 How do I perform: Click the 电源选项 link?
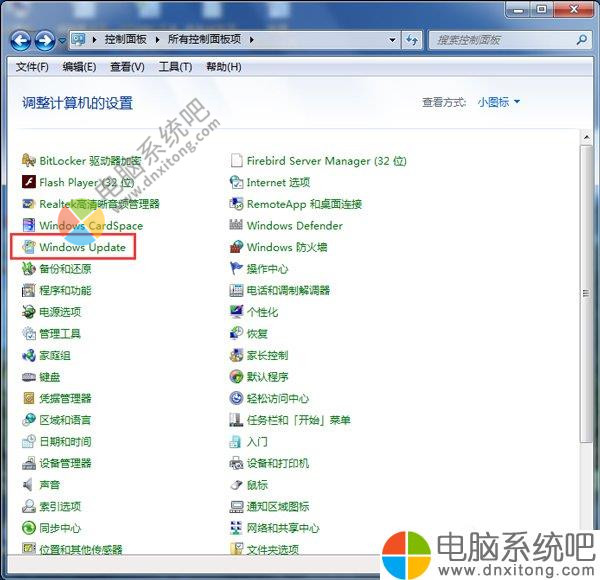click(59, 312)
